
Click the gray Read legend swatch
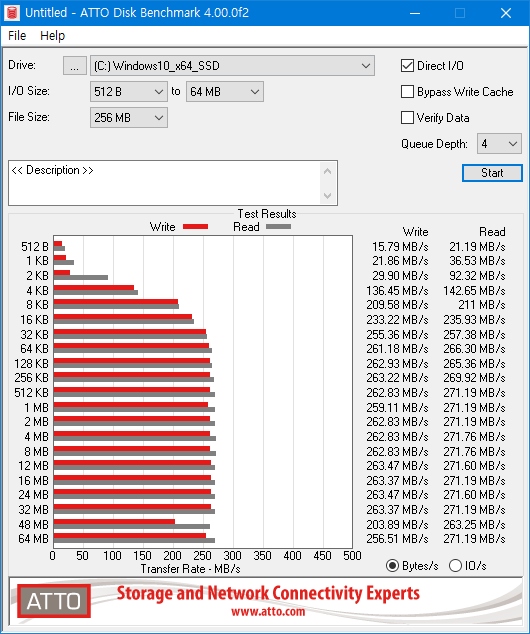pos(279,227)
